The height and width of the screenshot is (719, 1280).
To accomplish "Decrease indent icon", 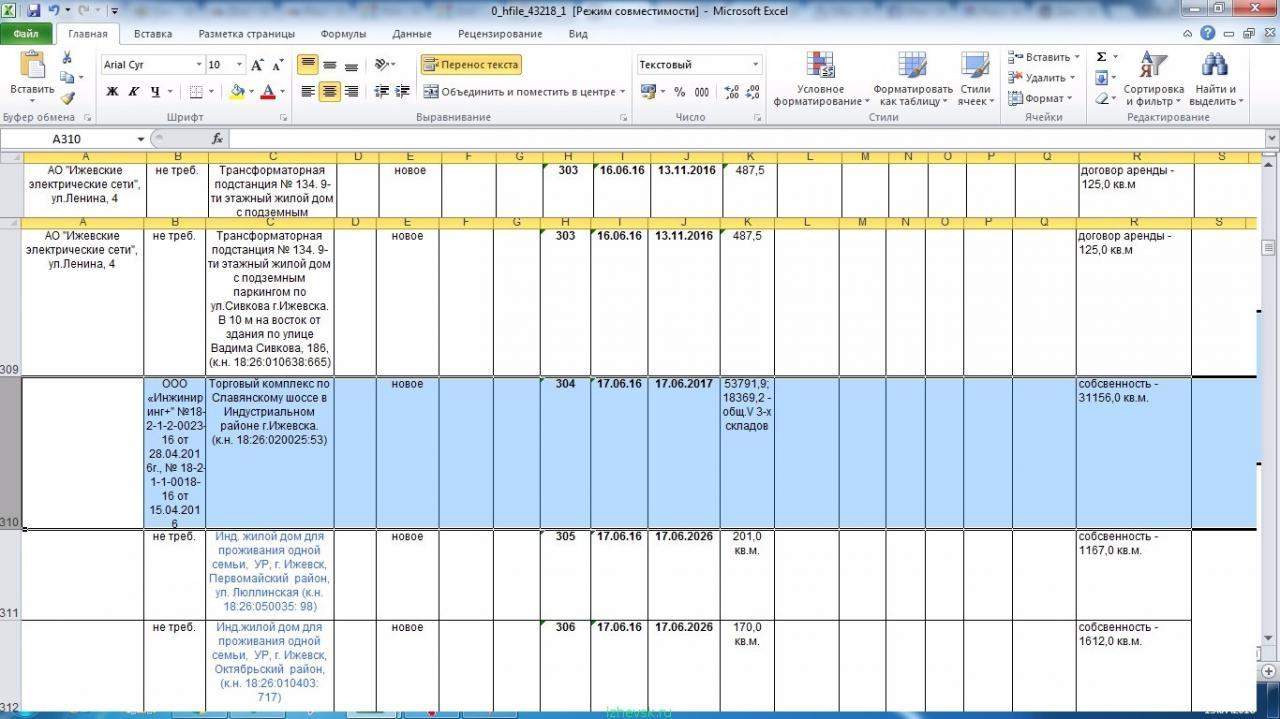I will tap(381, 92).
